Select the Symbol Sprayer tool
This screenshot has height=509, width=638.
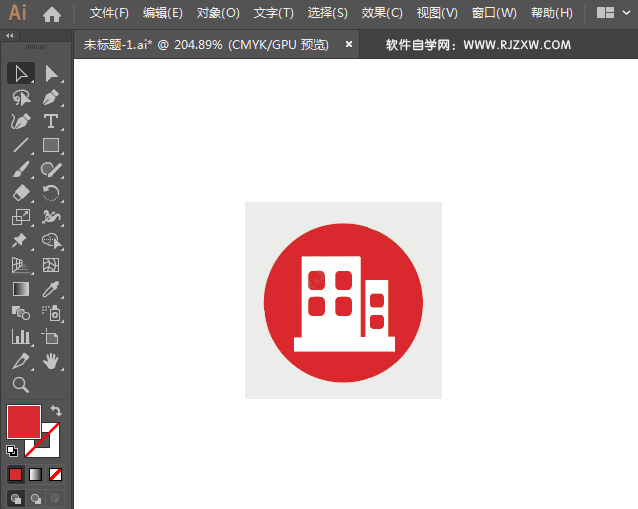click(51, 313)
